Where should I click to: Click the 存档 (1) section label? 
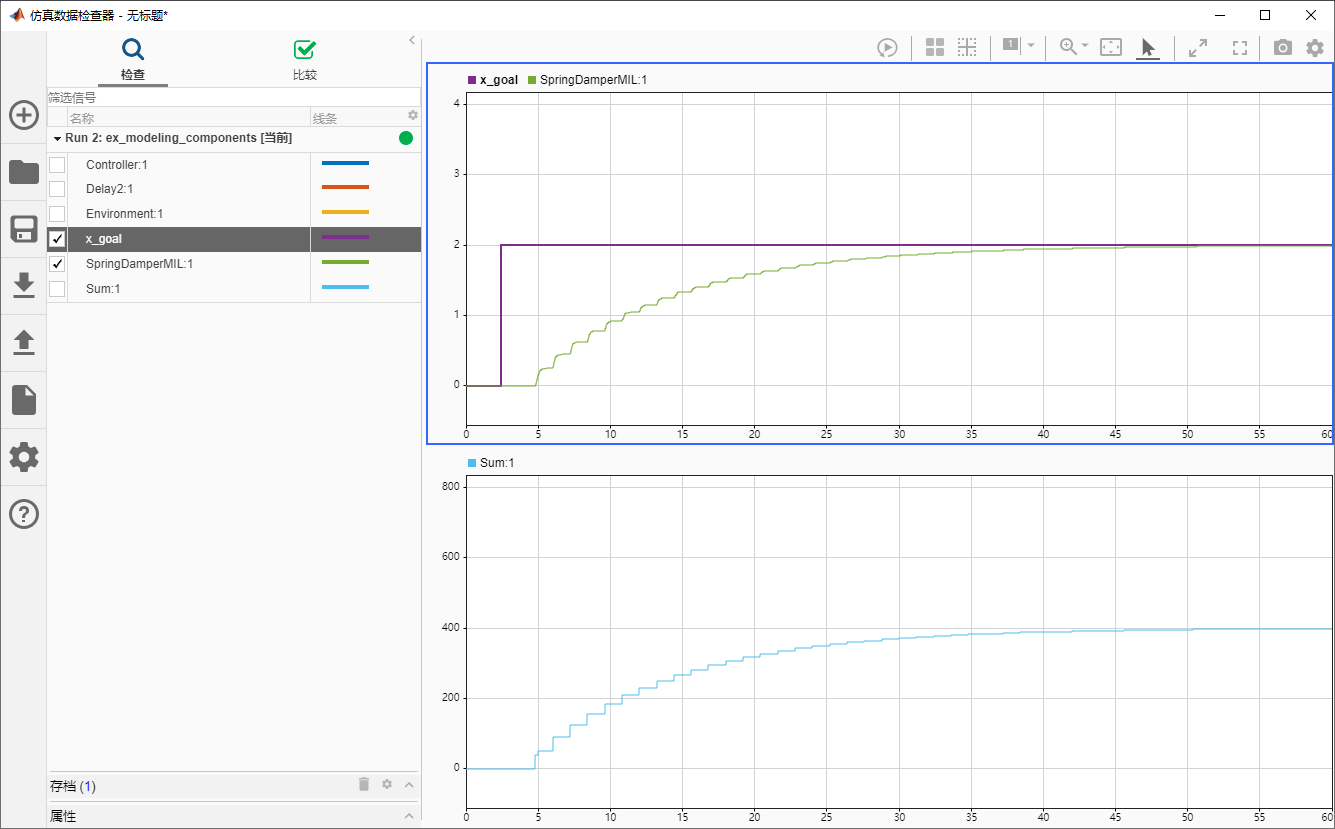[x=73, y=786]
